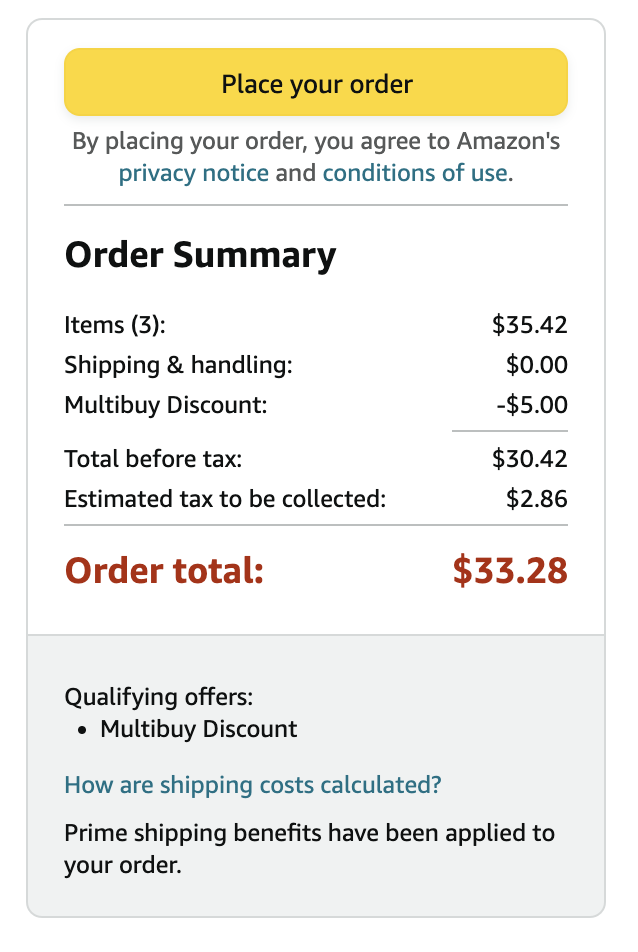Click the Order Summary heading
This screenshot has height=952, width=638.
pos(200,255)
